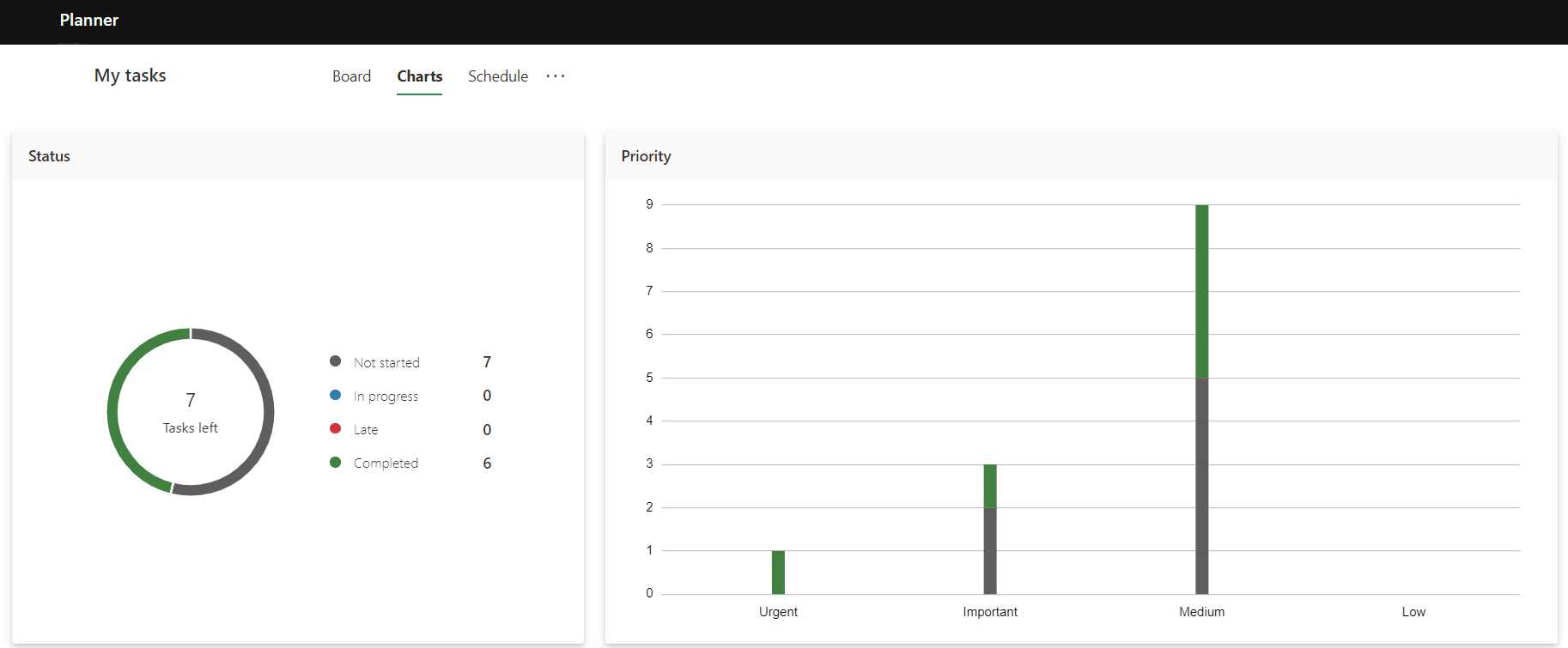The image size is (1568, 648).
Task: Click the Low axis label
Action: click(1413, 612)
